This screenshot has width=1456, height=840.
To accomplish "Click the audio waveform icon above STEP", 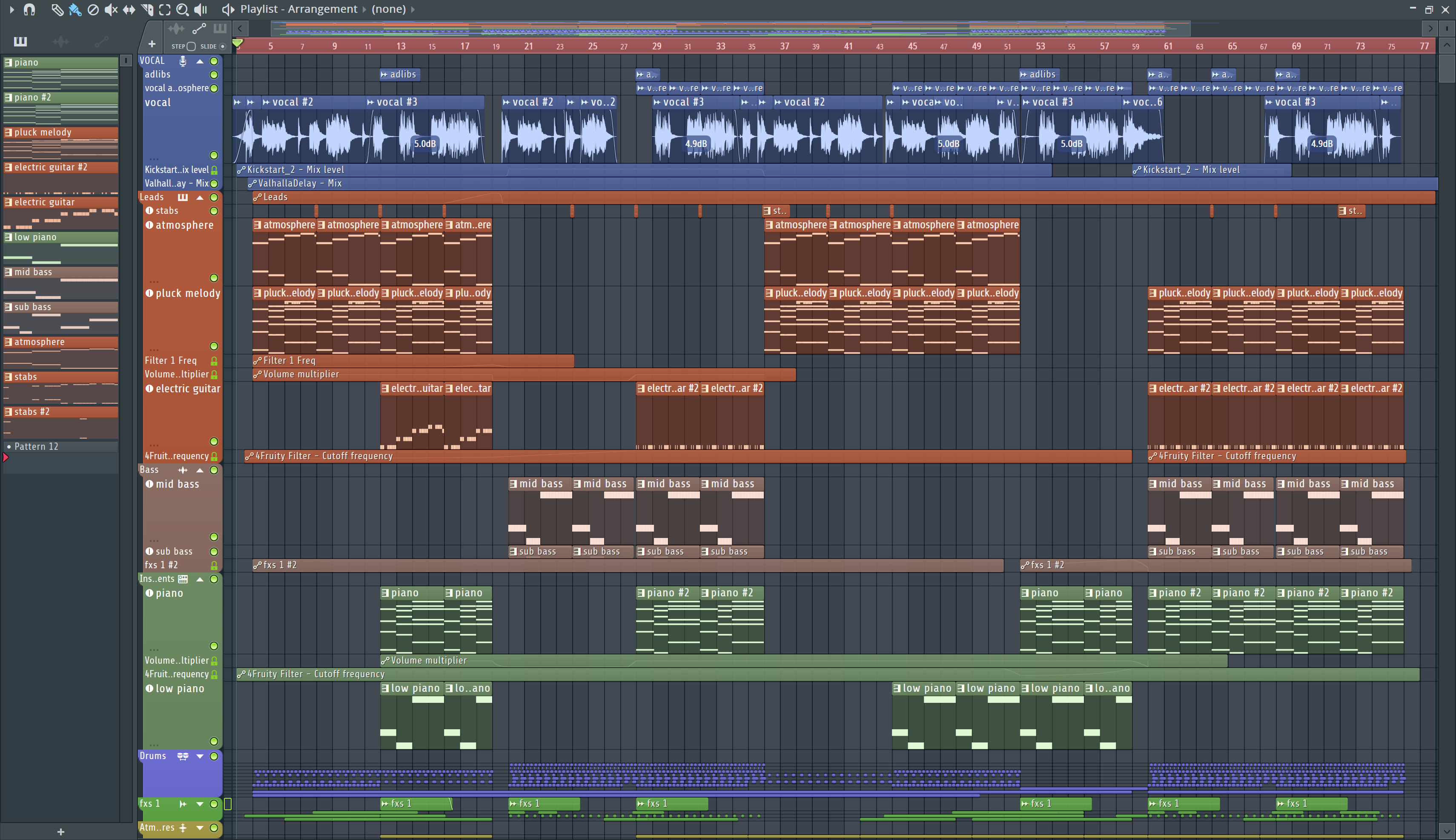I will click(176, 28).
